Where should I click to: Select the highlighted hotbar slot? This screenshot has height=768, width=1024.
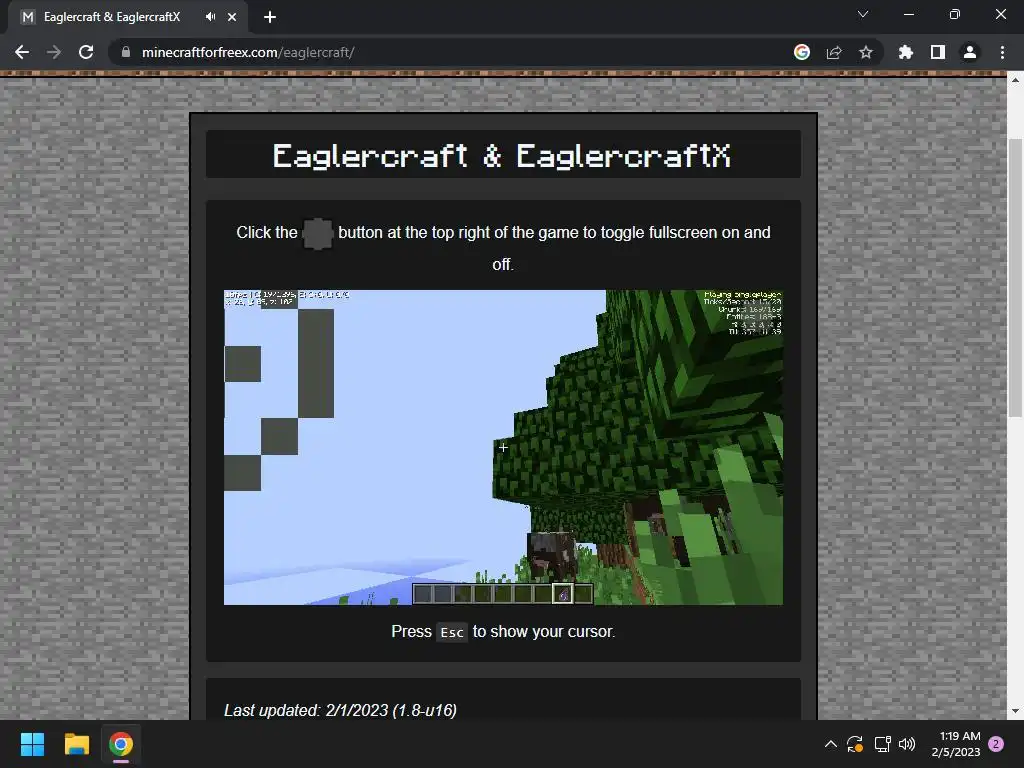563,594
